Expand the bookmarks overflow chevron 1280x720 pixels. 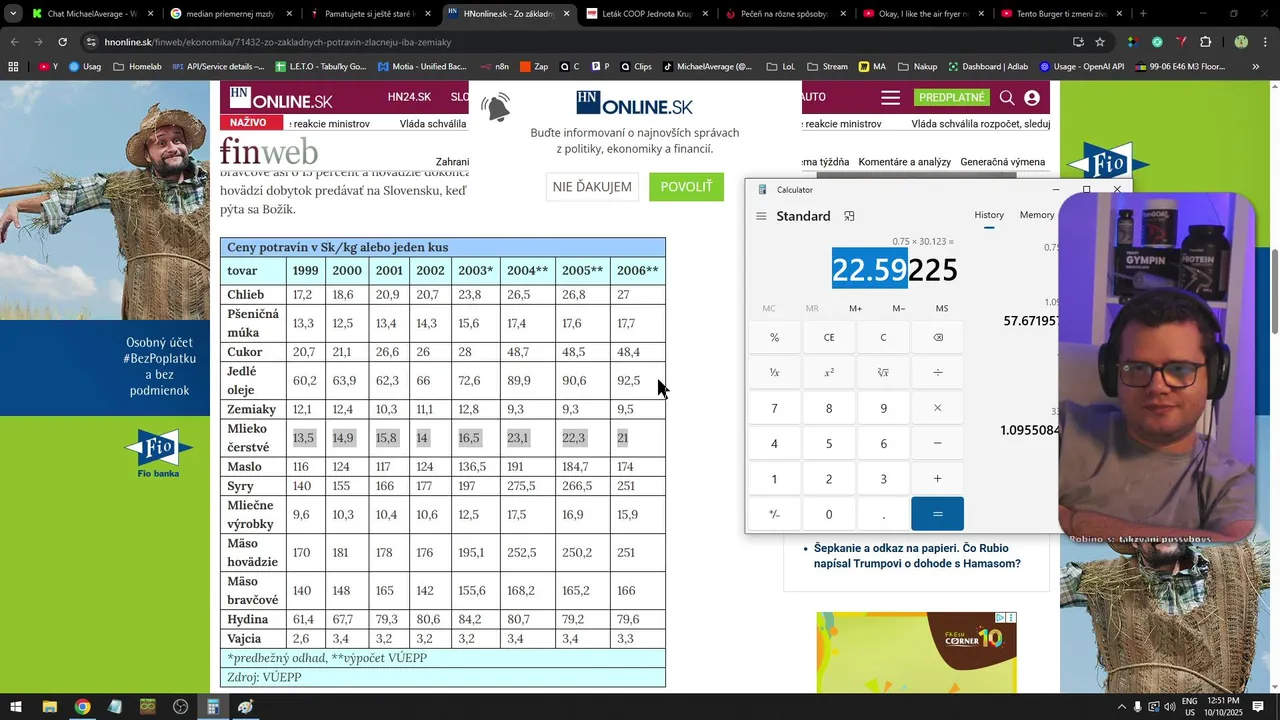(x=1256, y=67)
